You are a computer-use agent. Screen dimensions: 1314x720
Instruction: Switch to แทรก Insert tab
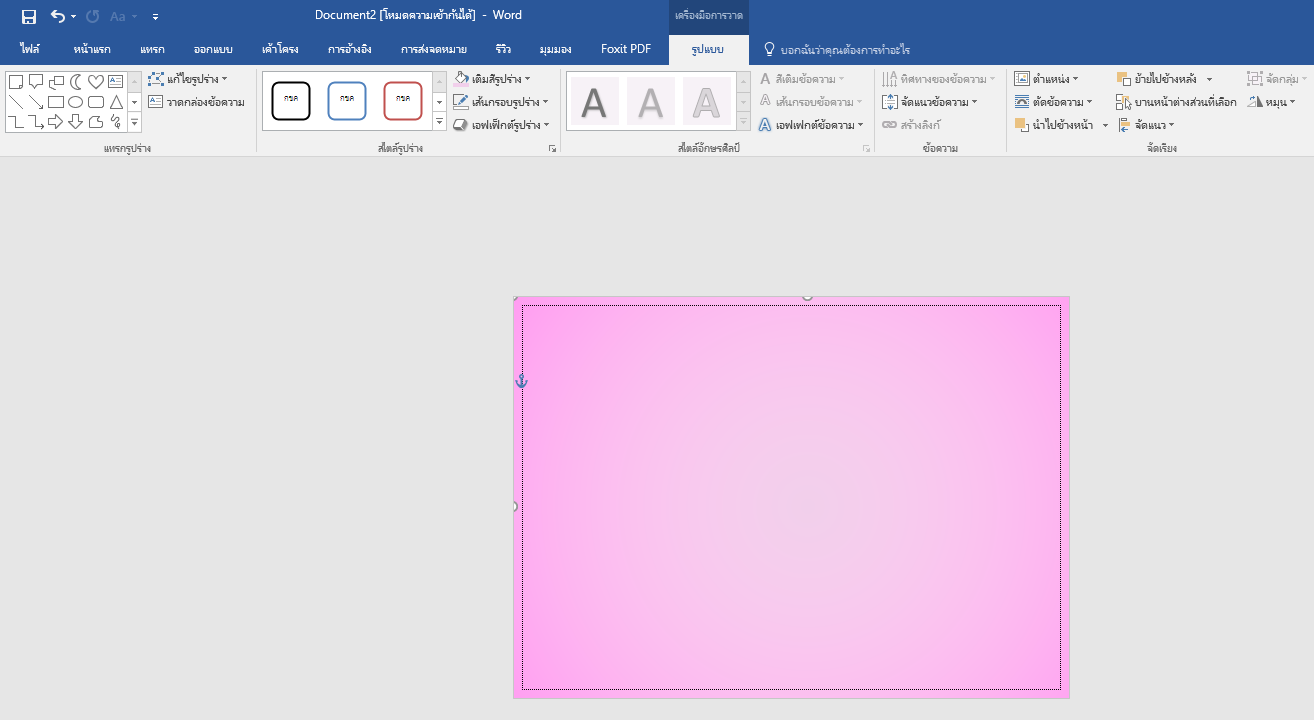point(152,49)
